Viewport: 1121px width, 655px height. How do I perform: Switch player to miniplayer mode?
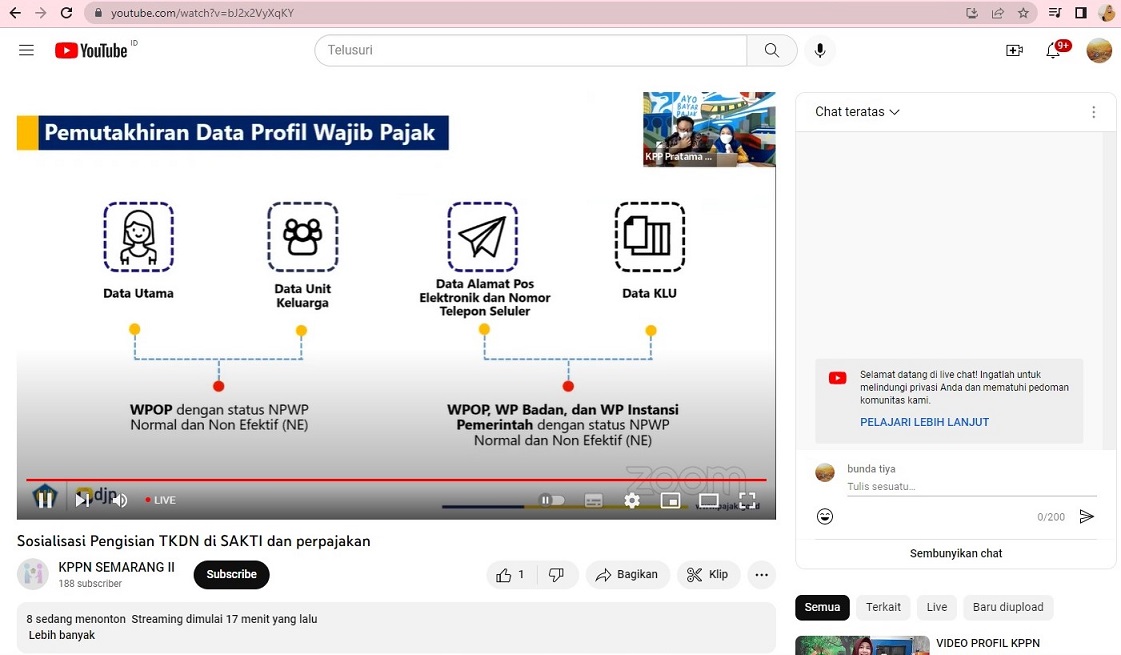coord(670,500)
